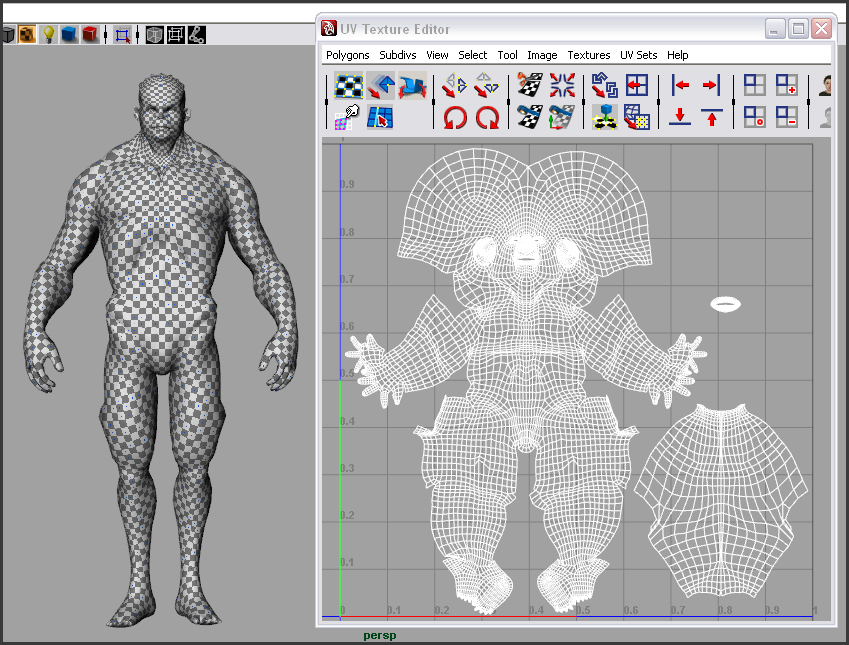Align UVs to the top
Image resolution: width=849 pixels, height=645 pixels.
point(711,117)
